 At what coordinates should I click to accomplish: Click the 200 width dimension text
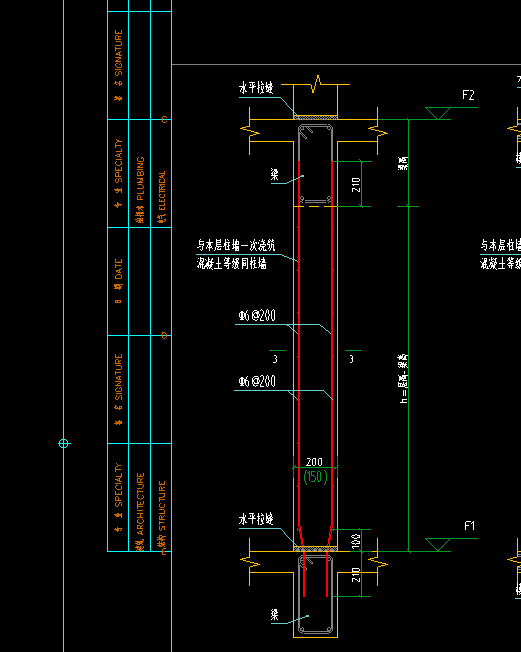[x=314, y=462]
